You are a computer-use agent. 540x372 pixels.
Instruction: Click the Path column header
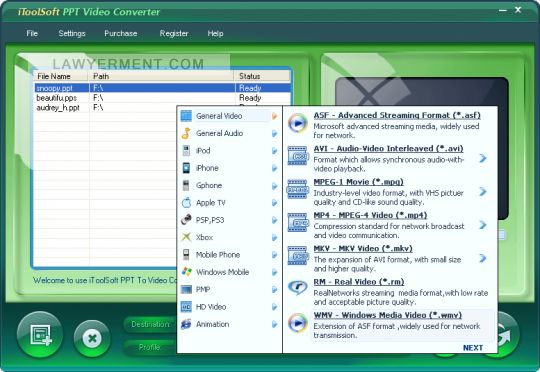(x=162, y=76)
